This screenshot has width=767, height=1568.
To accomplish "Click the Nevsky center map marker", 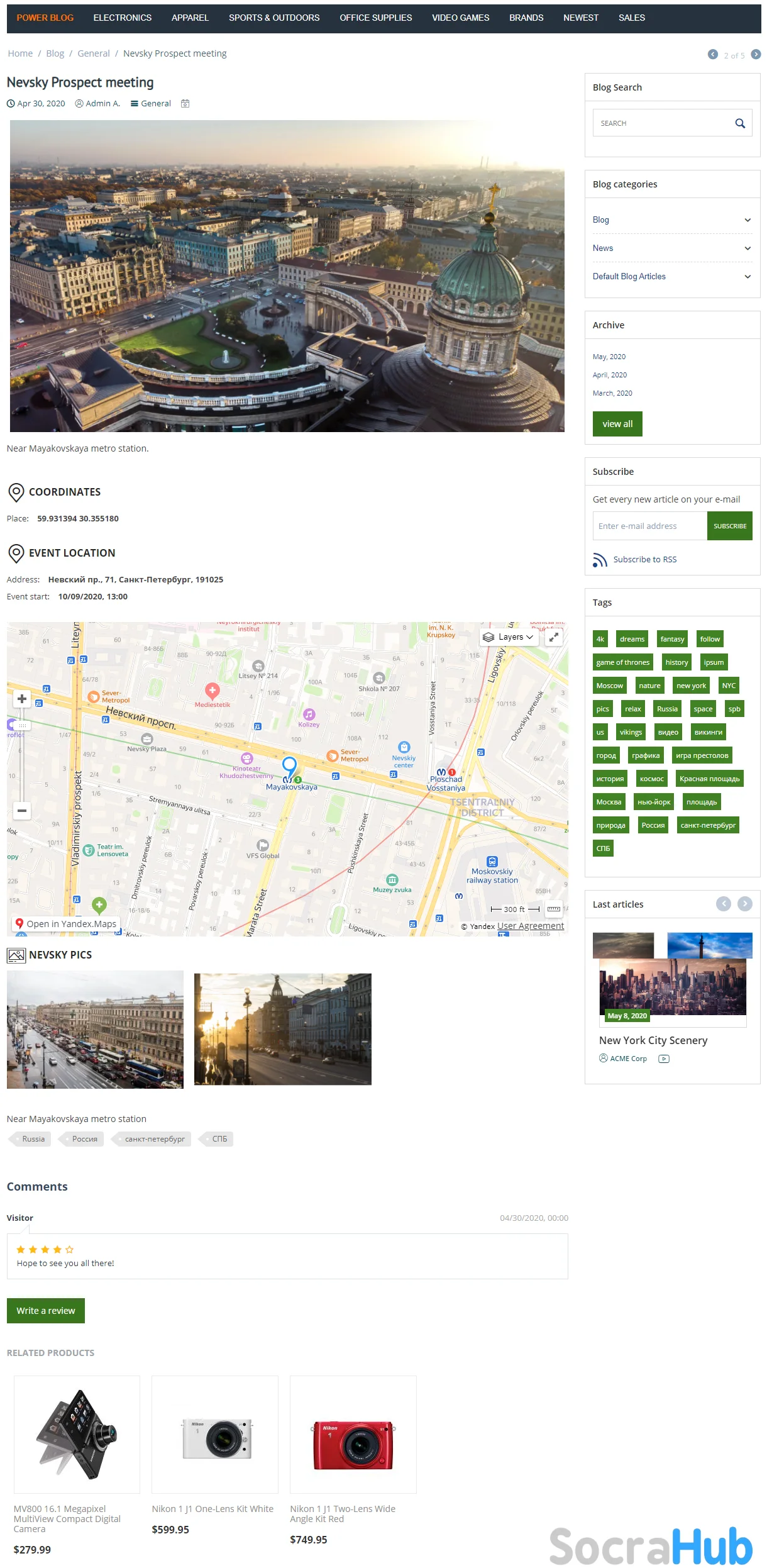I will pos(404,747).
